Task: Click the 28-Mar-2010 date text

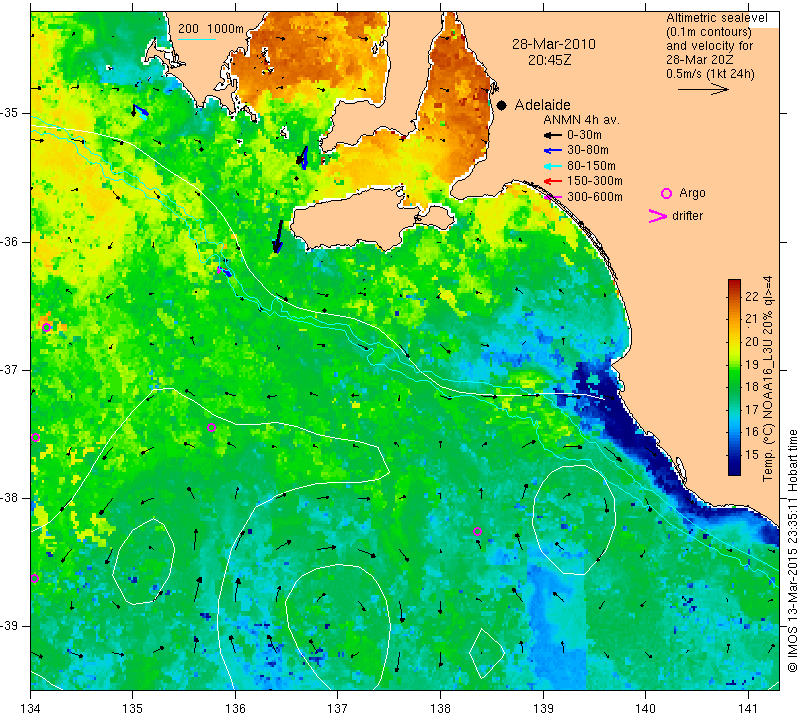Action: (x=554, y=44)
